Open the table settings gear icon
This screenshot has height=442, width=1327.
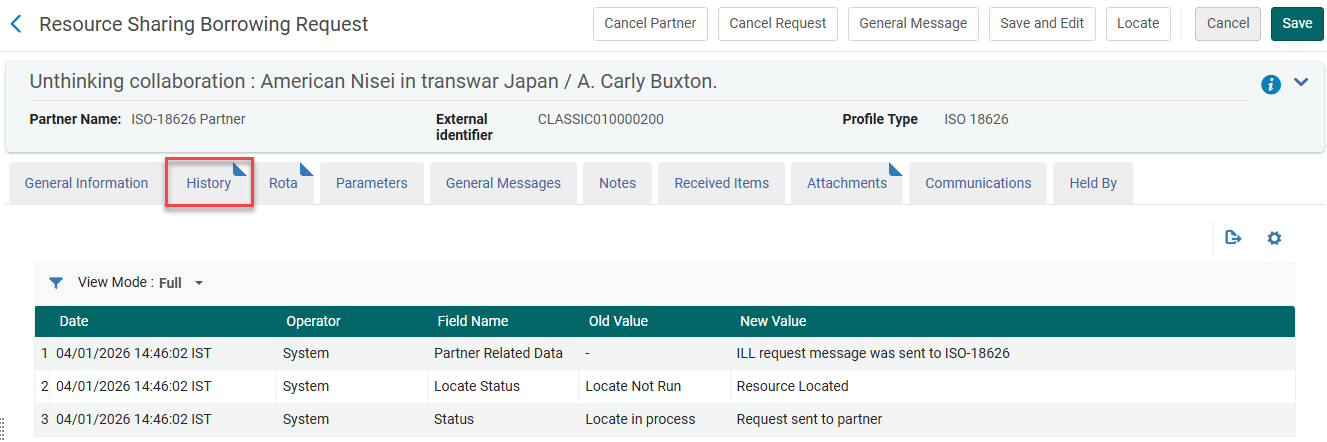[1274, 238]
